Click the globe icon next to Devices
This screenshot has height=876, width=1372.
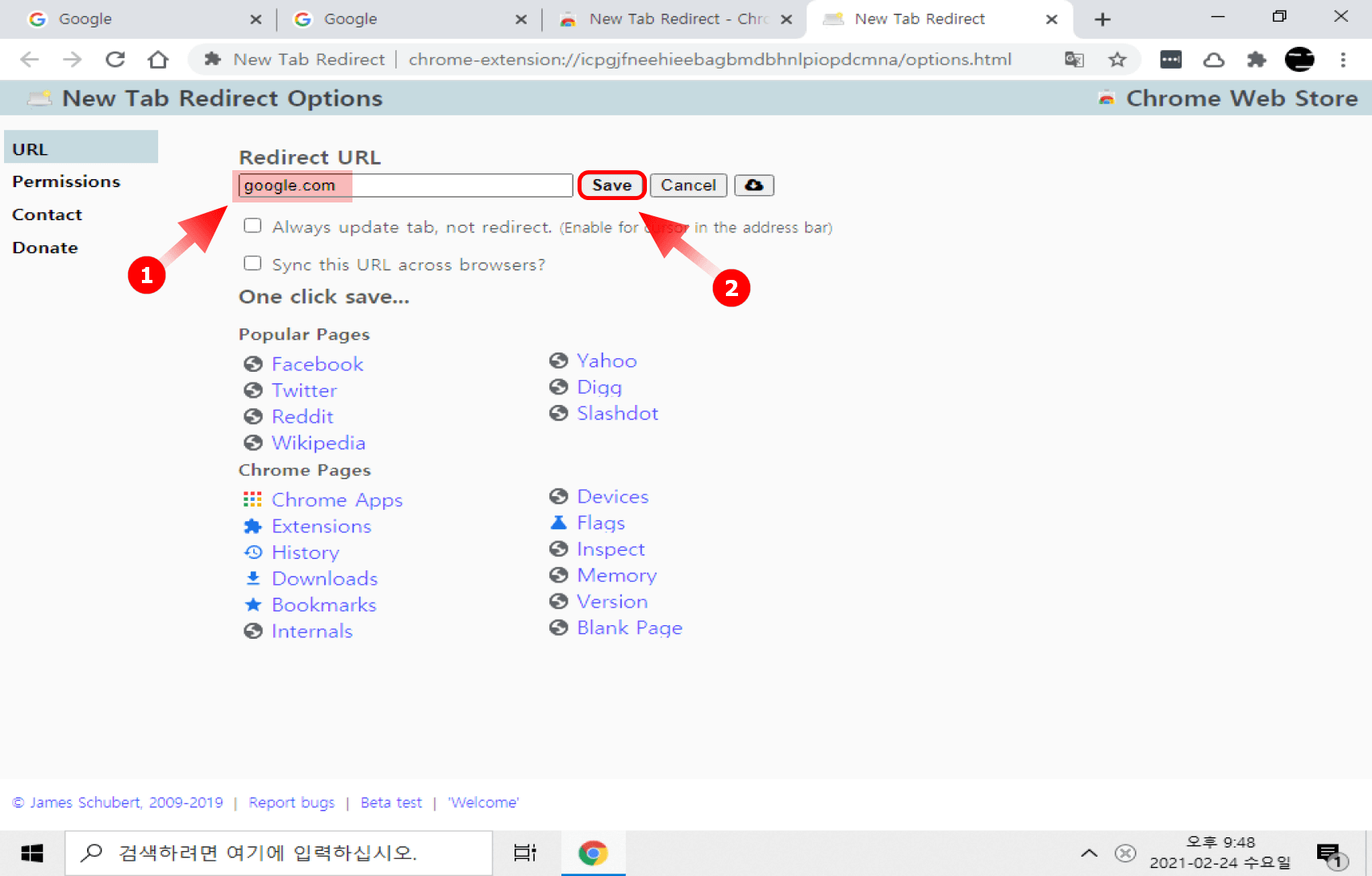tap(558, 496)
